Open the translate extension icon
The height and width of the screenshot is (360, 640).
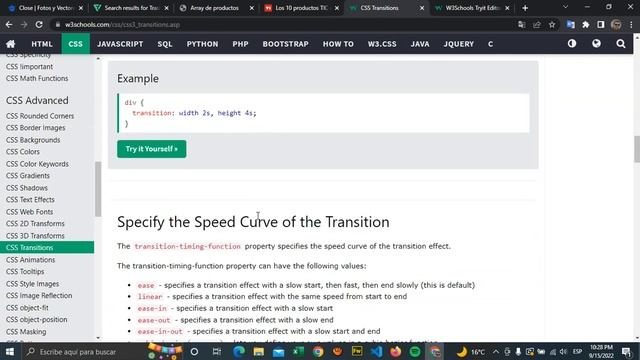pyautogui.click(x=571, y=24)
